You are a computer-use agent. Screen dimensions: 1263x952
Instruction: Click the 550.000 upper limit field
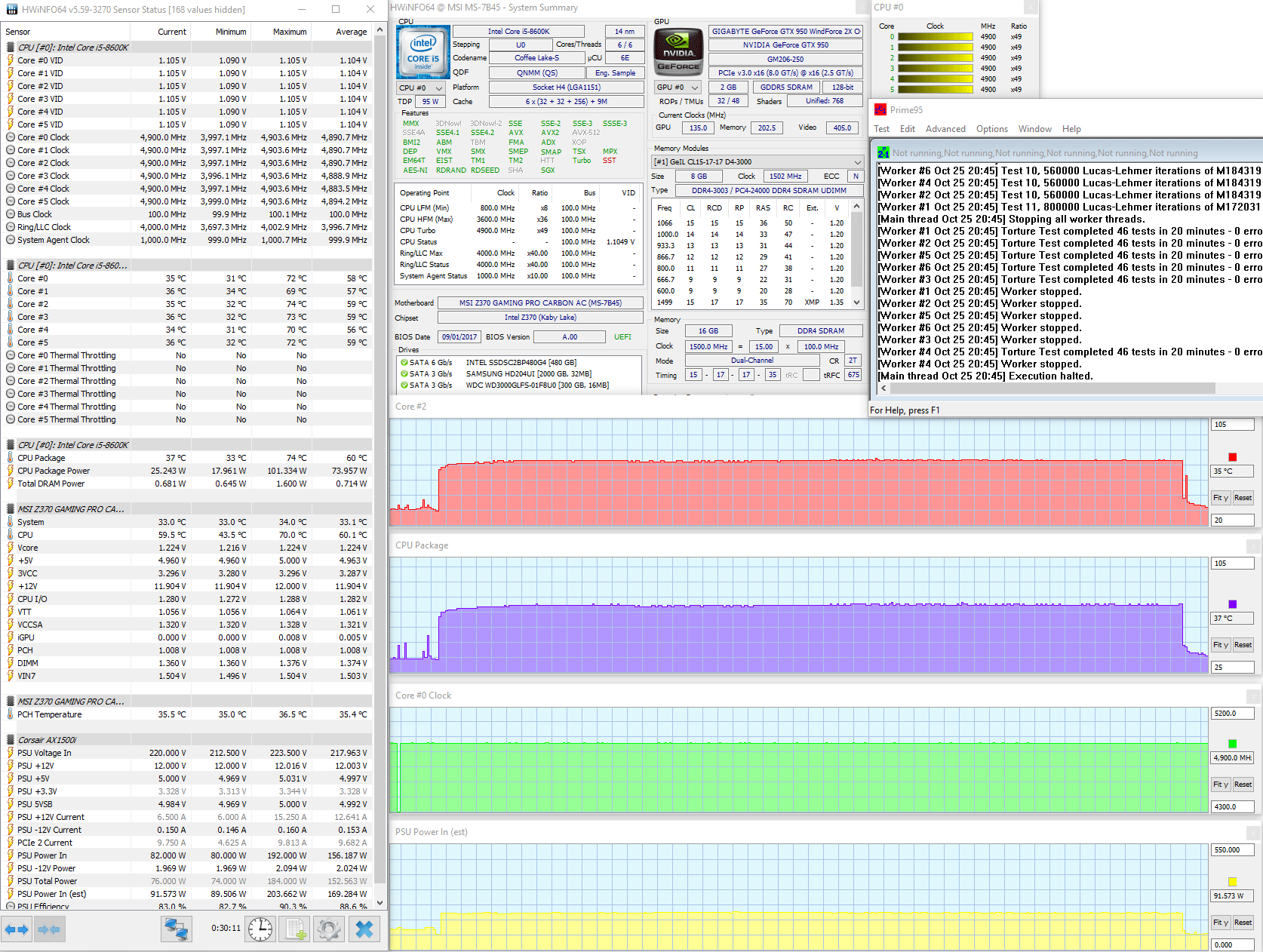click(x=1232, y=850)
